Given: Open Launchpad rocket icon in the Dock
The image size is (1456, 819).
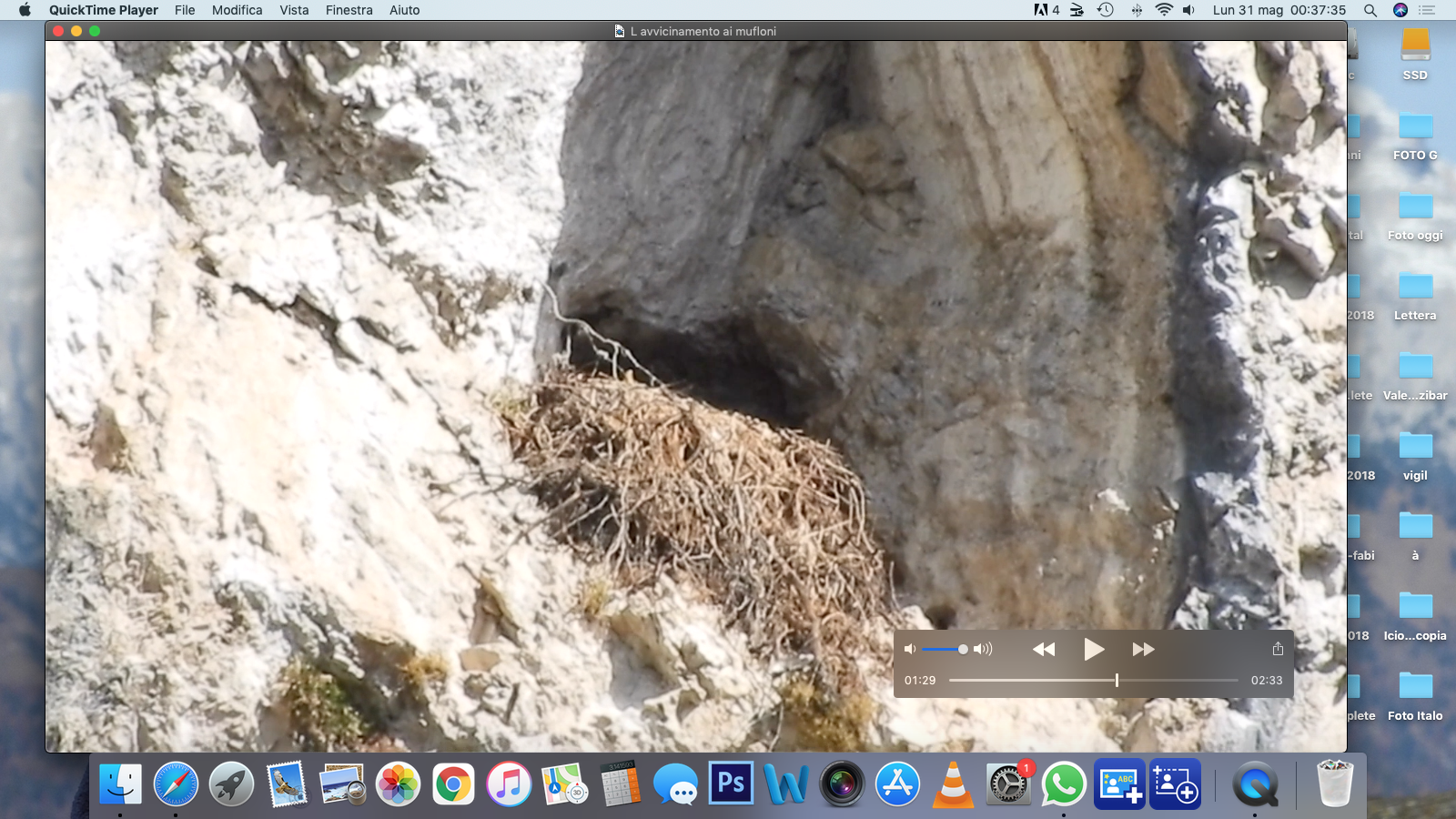Looking at the screenshot, I should 231,784.
